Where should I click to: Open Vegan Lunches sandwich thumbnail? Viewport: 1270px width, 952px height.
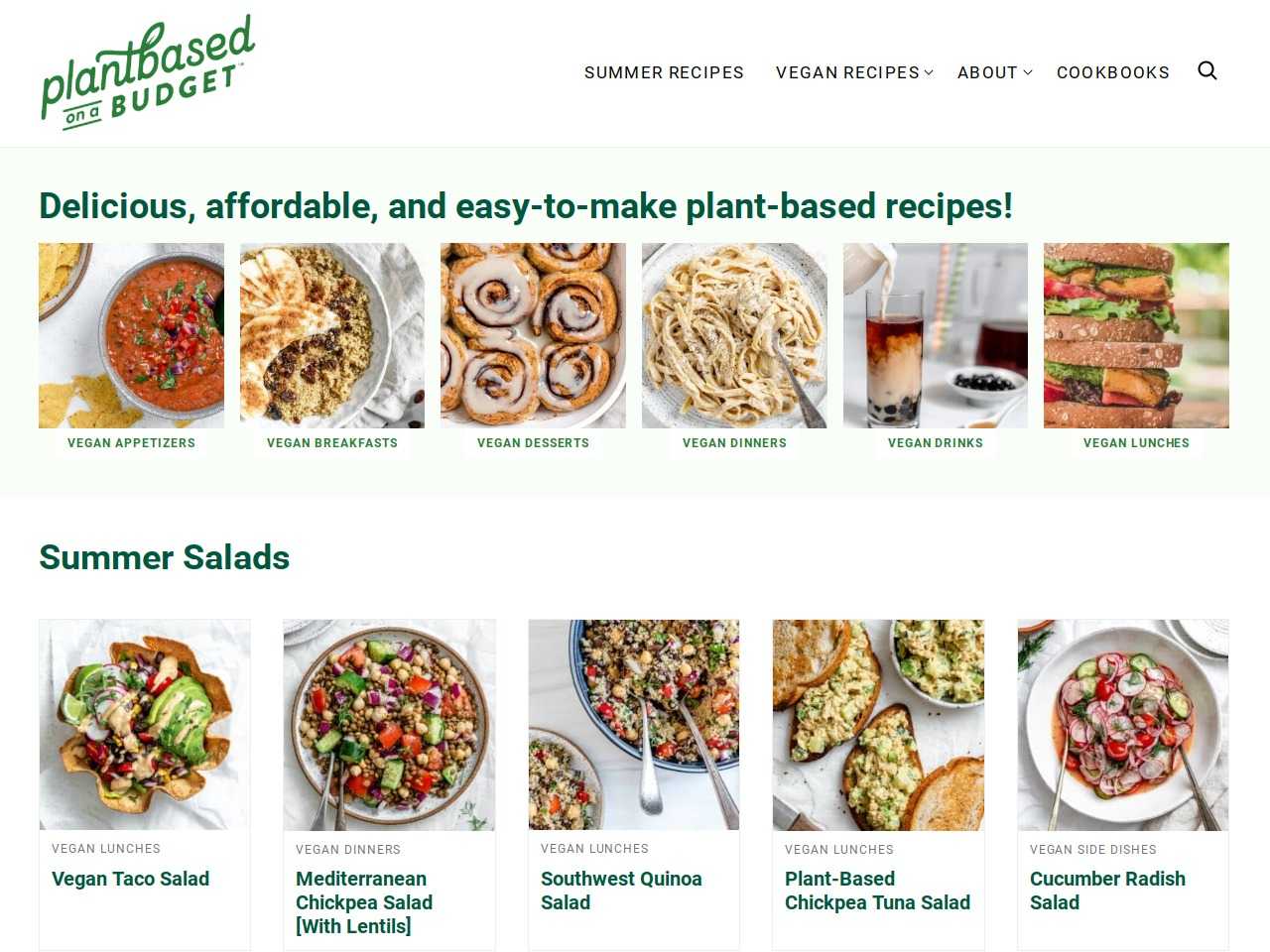click(x=1136, y=335)
